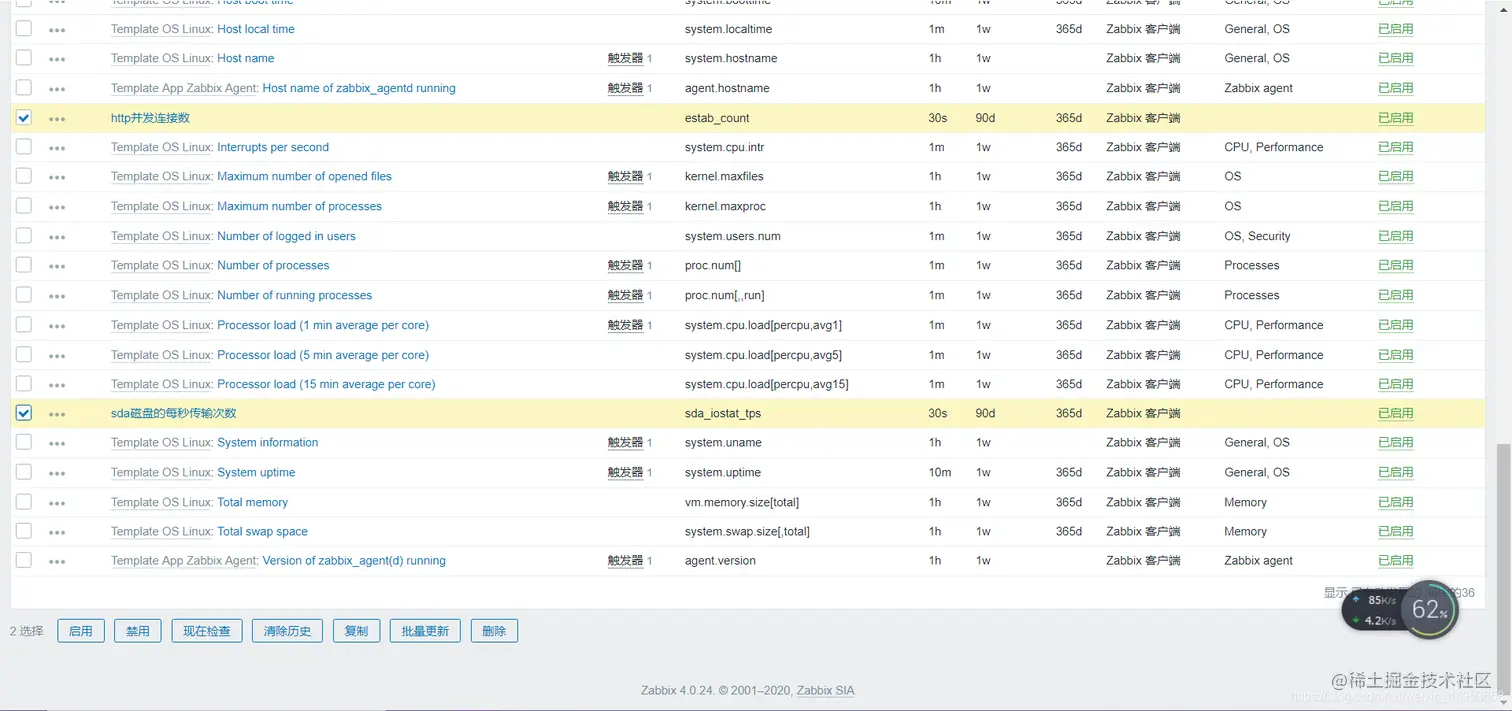Click the 批量更新 button
This screenshot has width=1512, height=711.
pos(425,631)
